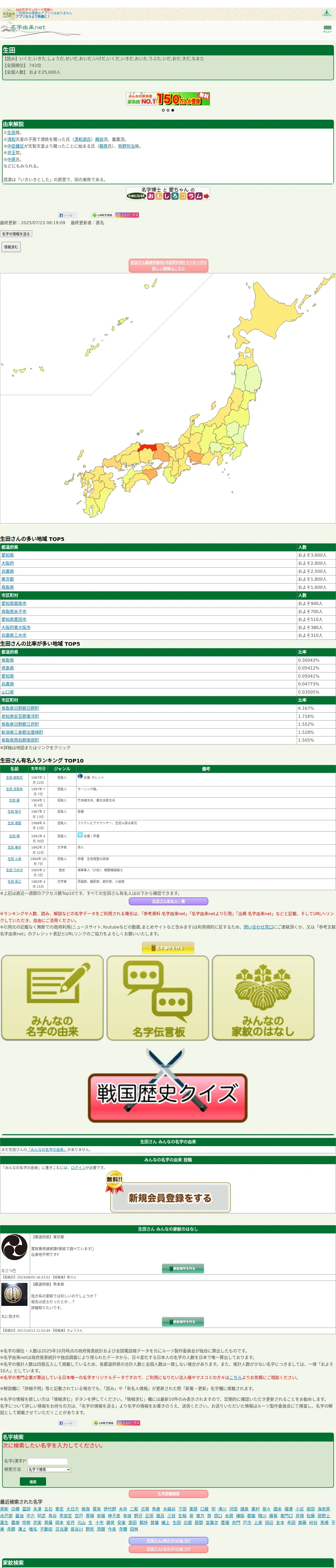Image resolution: width=336 pixels, height=1568 pixels.
Task: Open the 鳥取県日野郡日野町 link
Action: [20, 708]
